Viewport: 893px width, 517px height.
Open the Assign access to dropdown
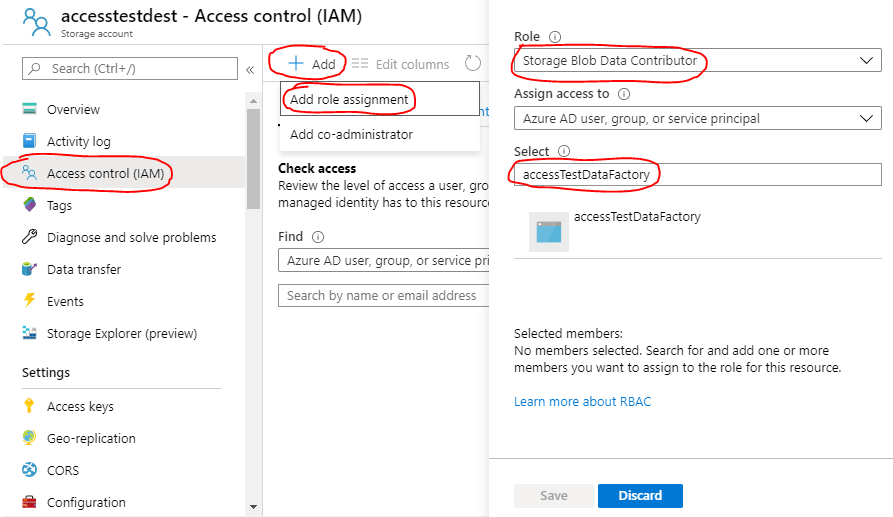point(697,118)
